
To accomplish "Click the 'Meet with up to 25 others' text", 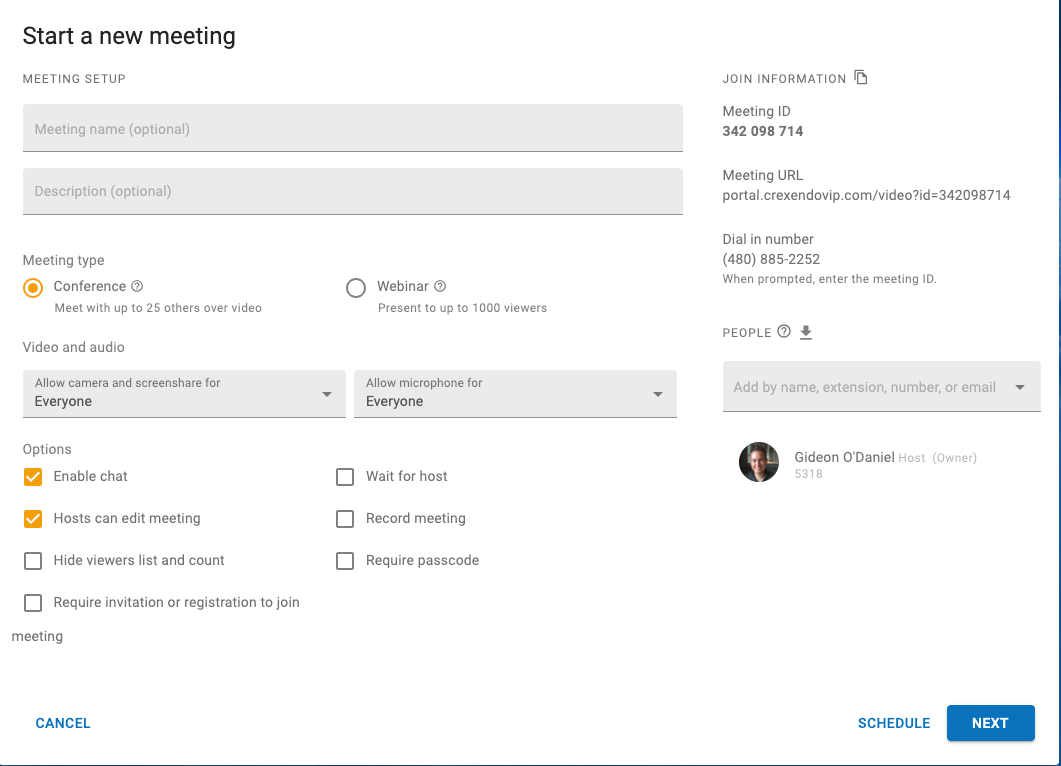I will tap(158, 308).
